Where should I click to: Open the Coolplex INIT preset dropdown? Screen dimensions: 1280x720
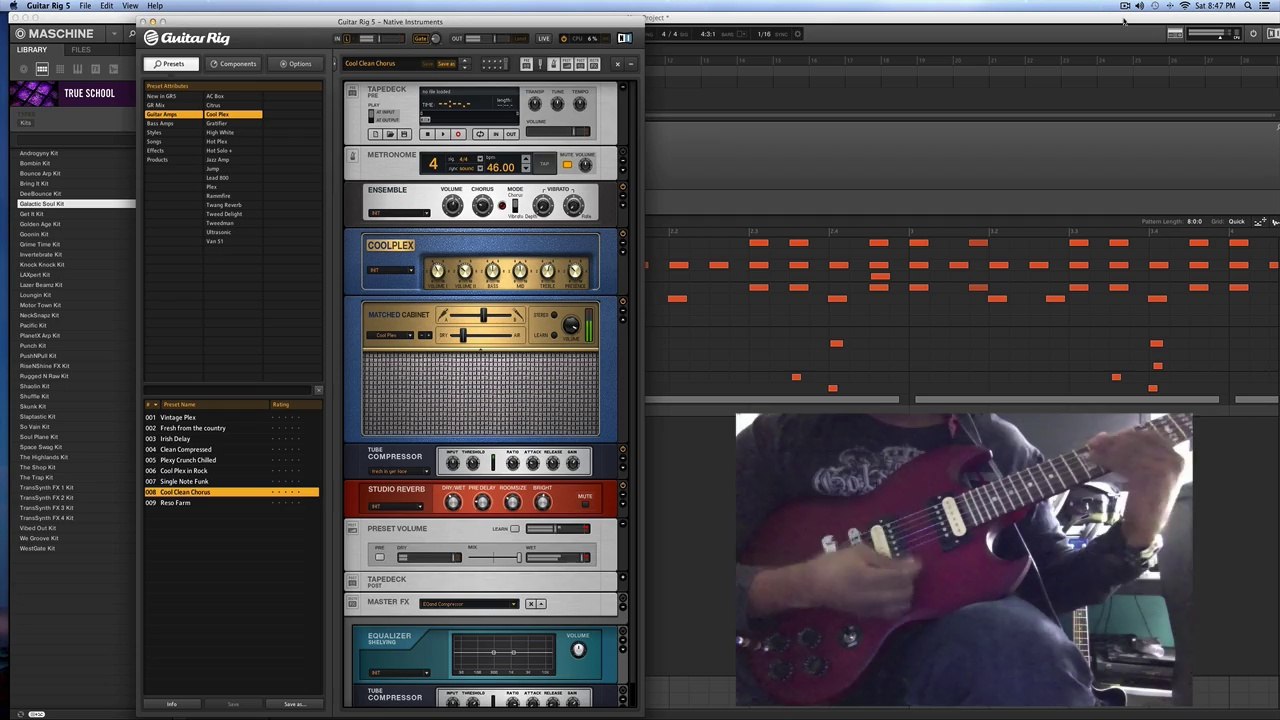pyautogui.click(x=391, y=270)
